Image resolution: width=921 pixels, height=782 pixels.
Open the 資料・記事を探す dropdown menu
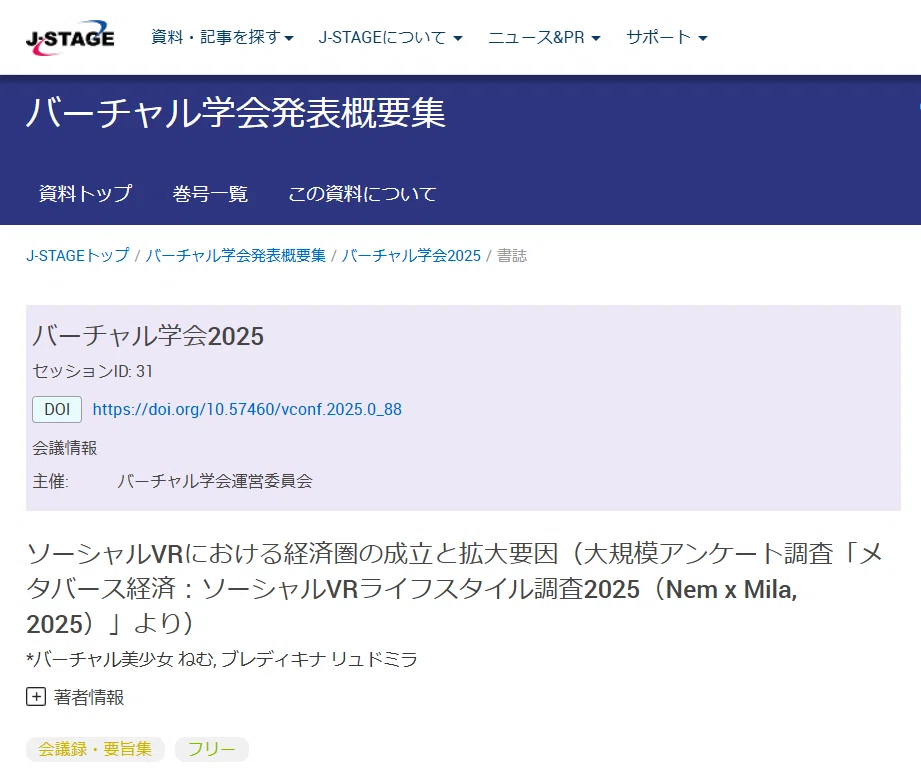(x=222, y=38)
